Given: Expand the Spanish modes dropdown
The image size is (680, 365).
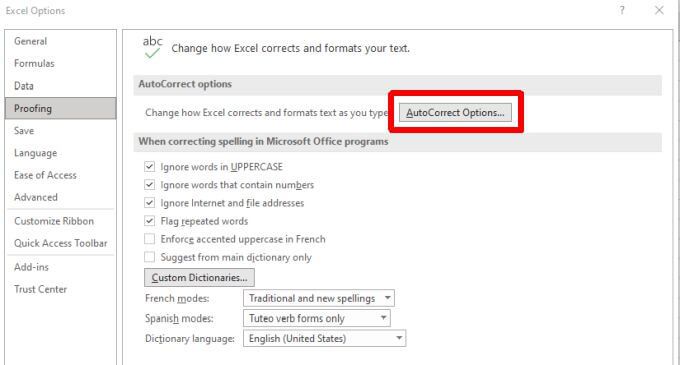Looking at the screenshot, I should point(317,318).
